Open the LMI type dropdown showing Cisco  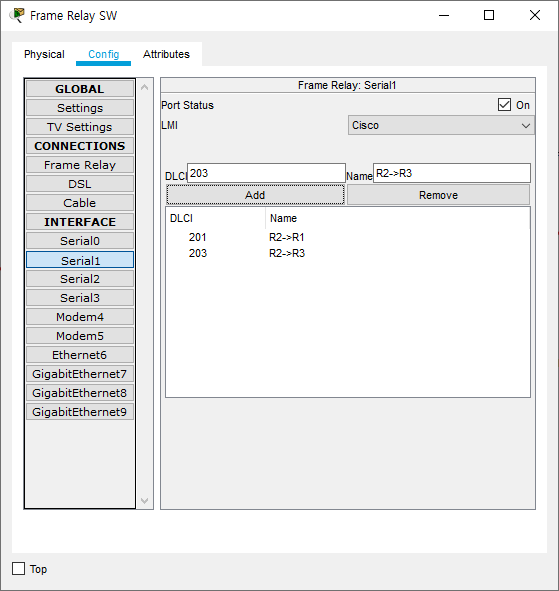pyautogui.click(x=441, y=125)
